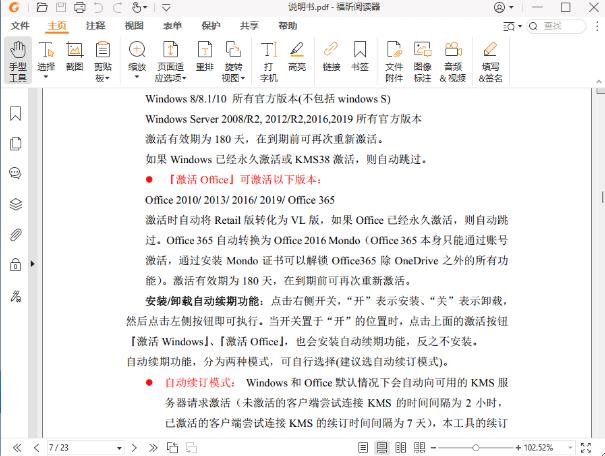Switch to continuous facing view
Screen dimensions: 605x456
coord(419,448)
